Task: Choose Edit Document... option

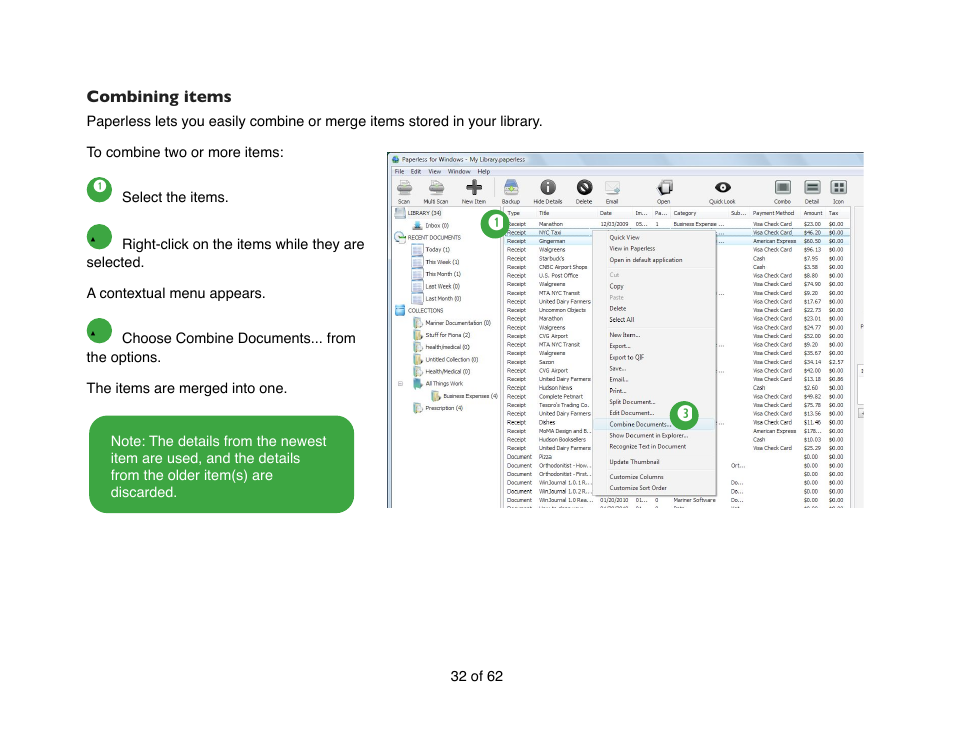Action: coord(632,413)
